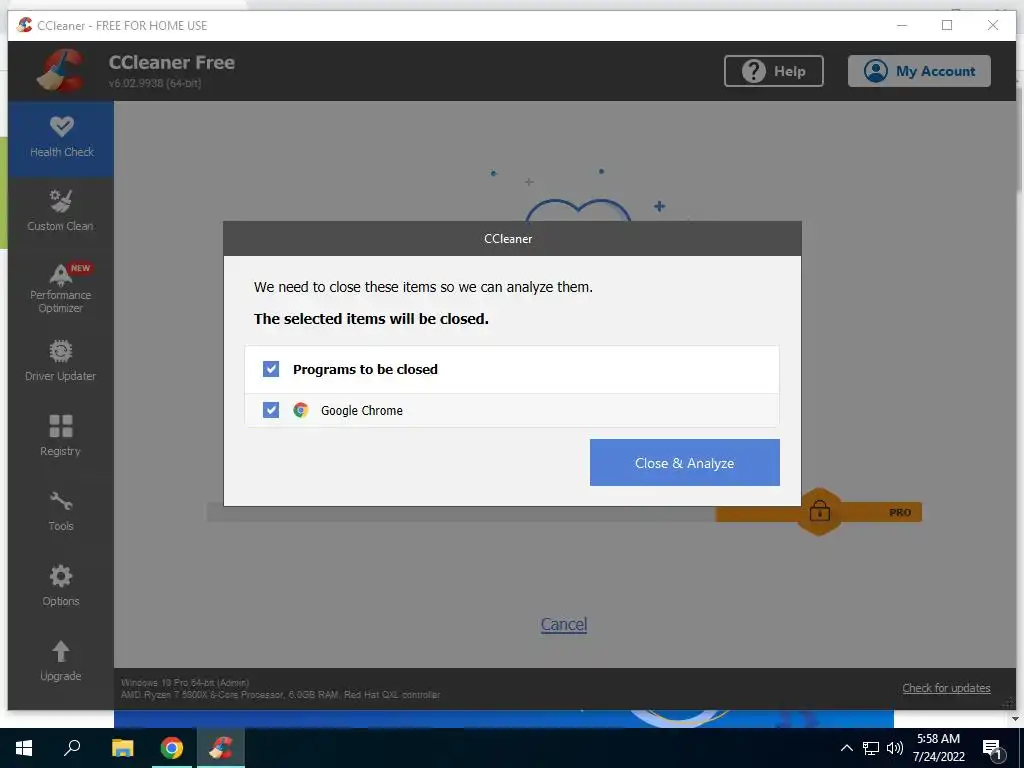Open the Custom Clean section
Image resolution: width=1024 pixels, height=768 pixels.
pyautogui.click(x=61, y=210)
